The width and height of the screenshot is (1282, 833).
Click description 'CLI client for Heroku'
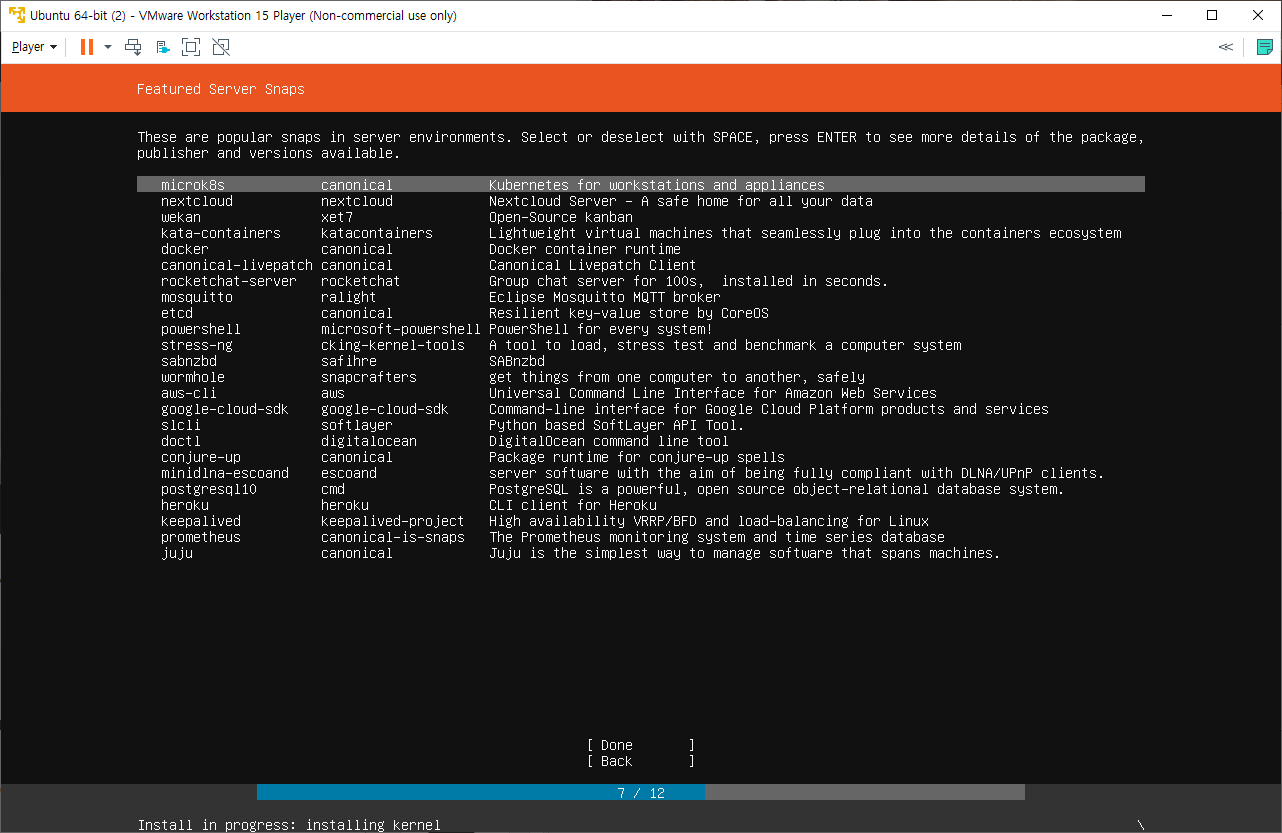coord(573,505)
